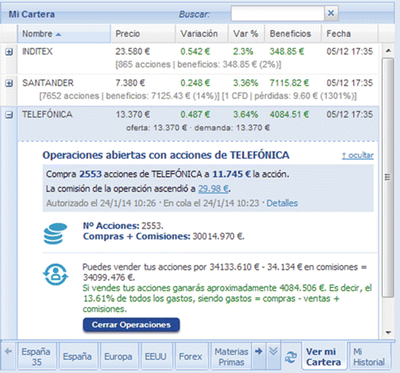Click the right arrow after Materias Primas
Image resolution: width=400 pixels, height=373 pixels.
258,351
